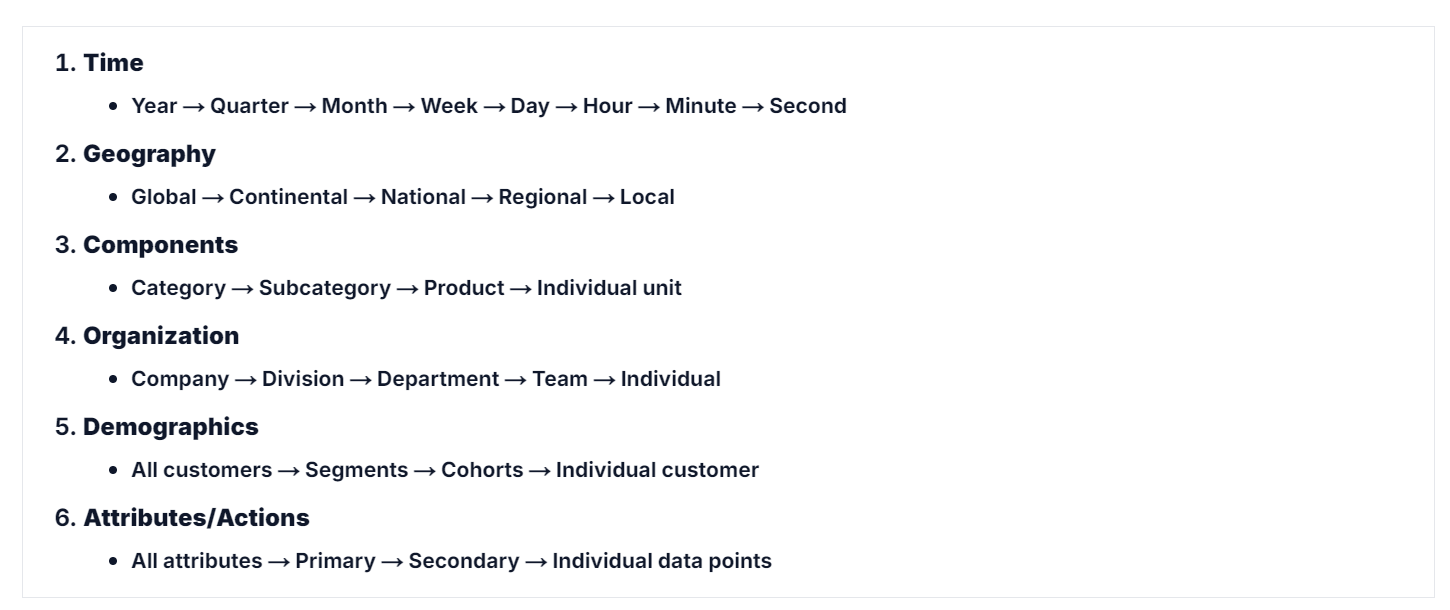The height and width of the screenshot is (610, 1450).
Task: Click the Demographics heading
Action: click(170, 427)
